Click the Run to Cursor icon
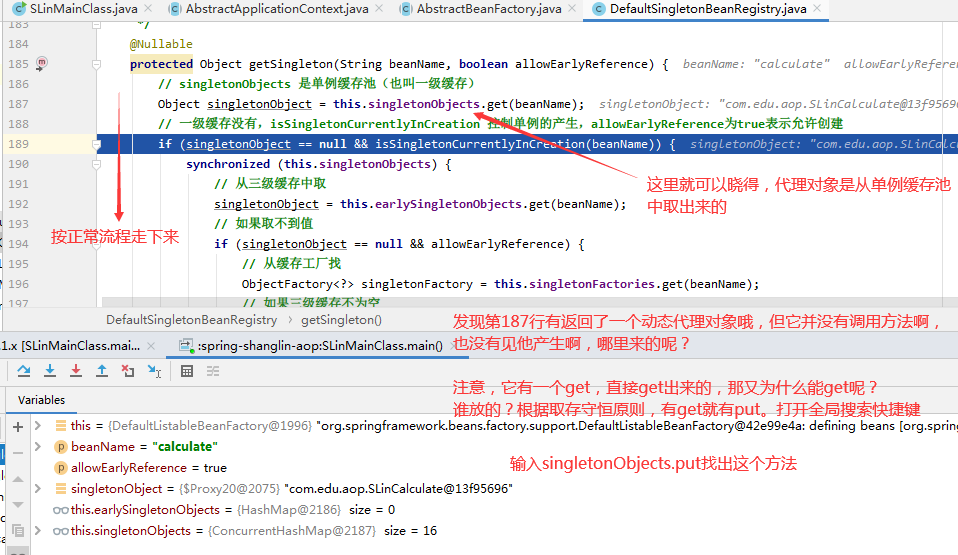 154,370
